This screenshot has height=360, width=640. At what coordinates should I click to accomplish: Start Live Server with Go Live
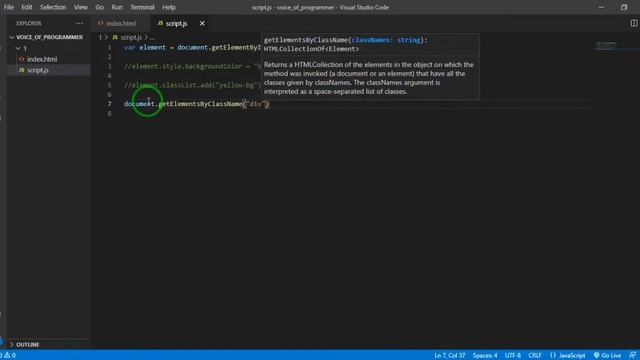(607, 355)
